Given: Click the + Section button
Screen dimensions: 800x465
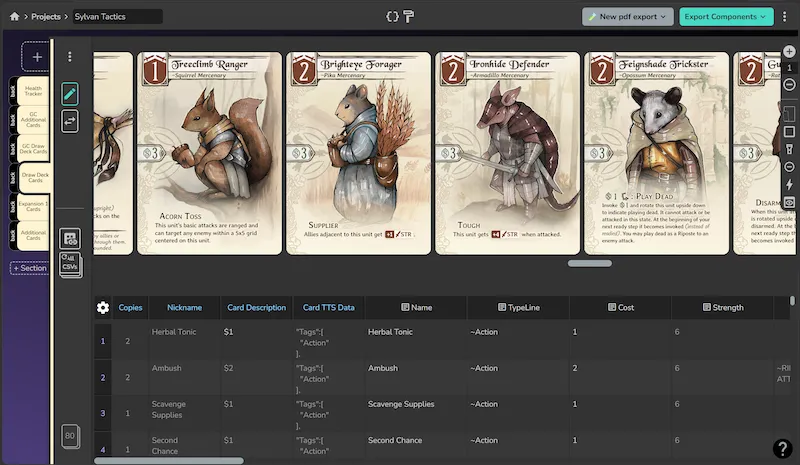Looking at the screenshot, I should (x=30, y=268).
